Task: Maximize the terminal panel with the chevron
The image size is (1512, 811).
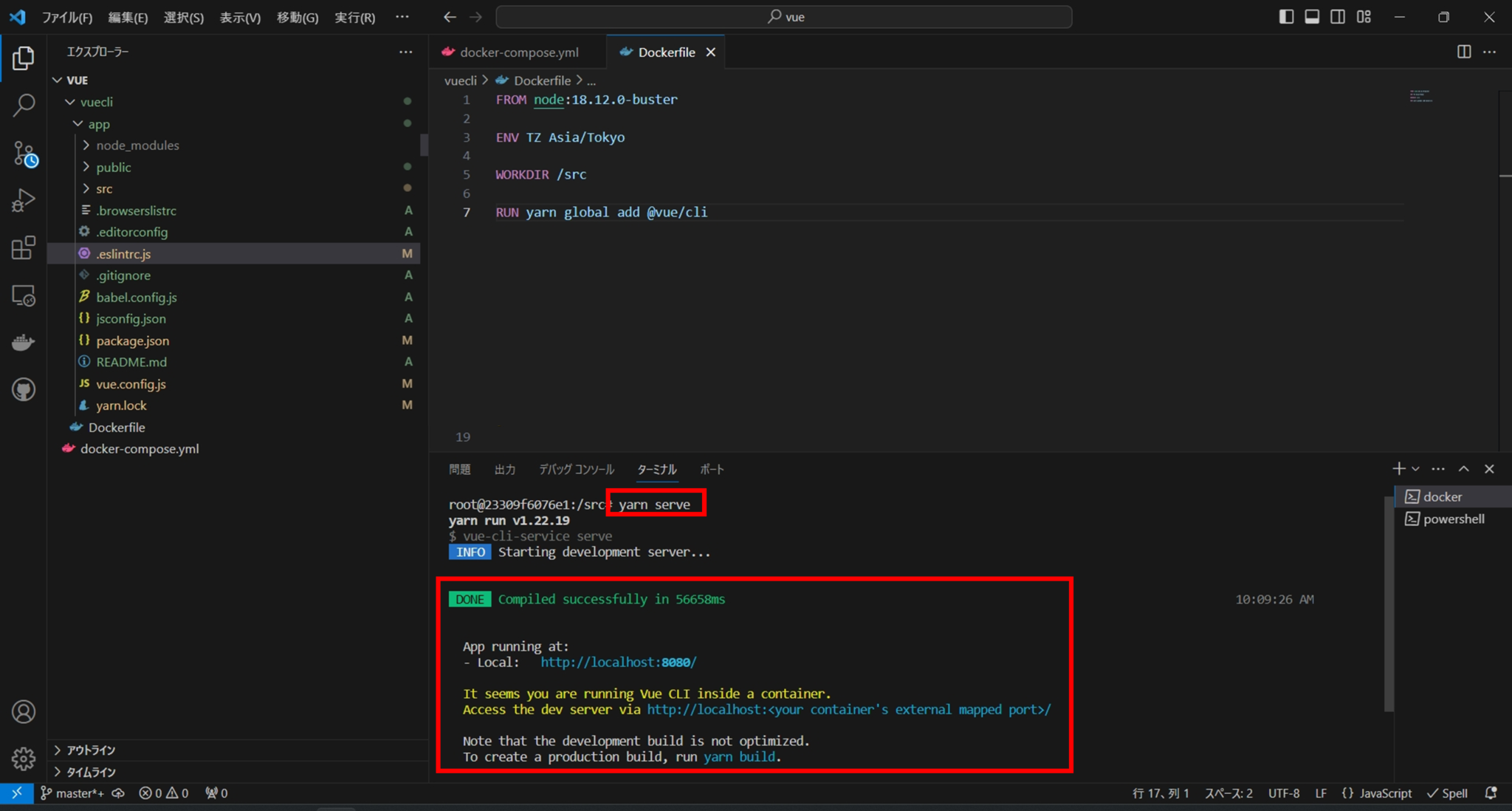Action: pos(1463,468)
